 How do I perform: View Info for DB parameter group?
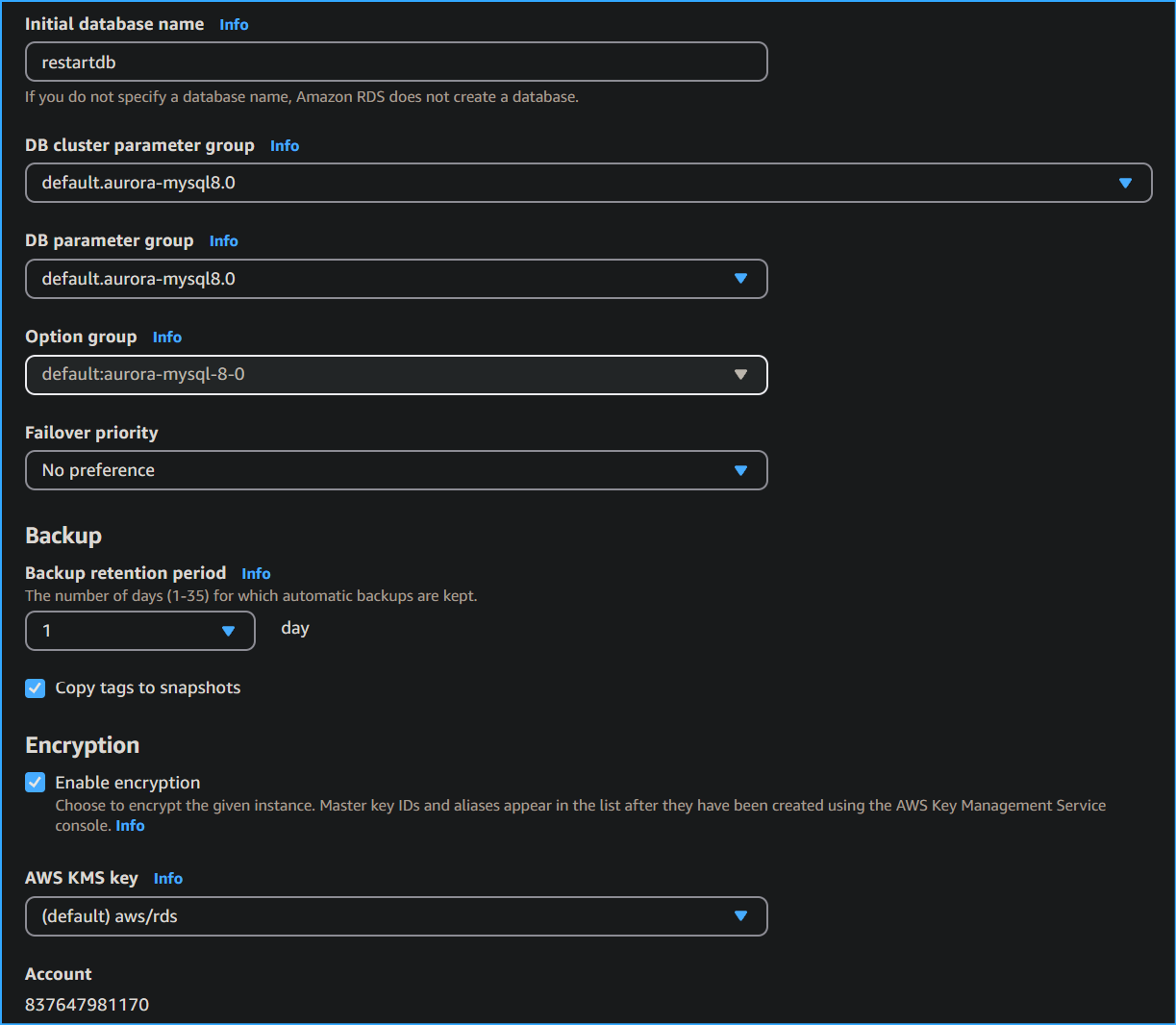[x=223, y=240]
